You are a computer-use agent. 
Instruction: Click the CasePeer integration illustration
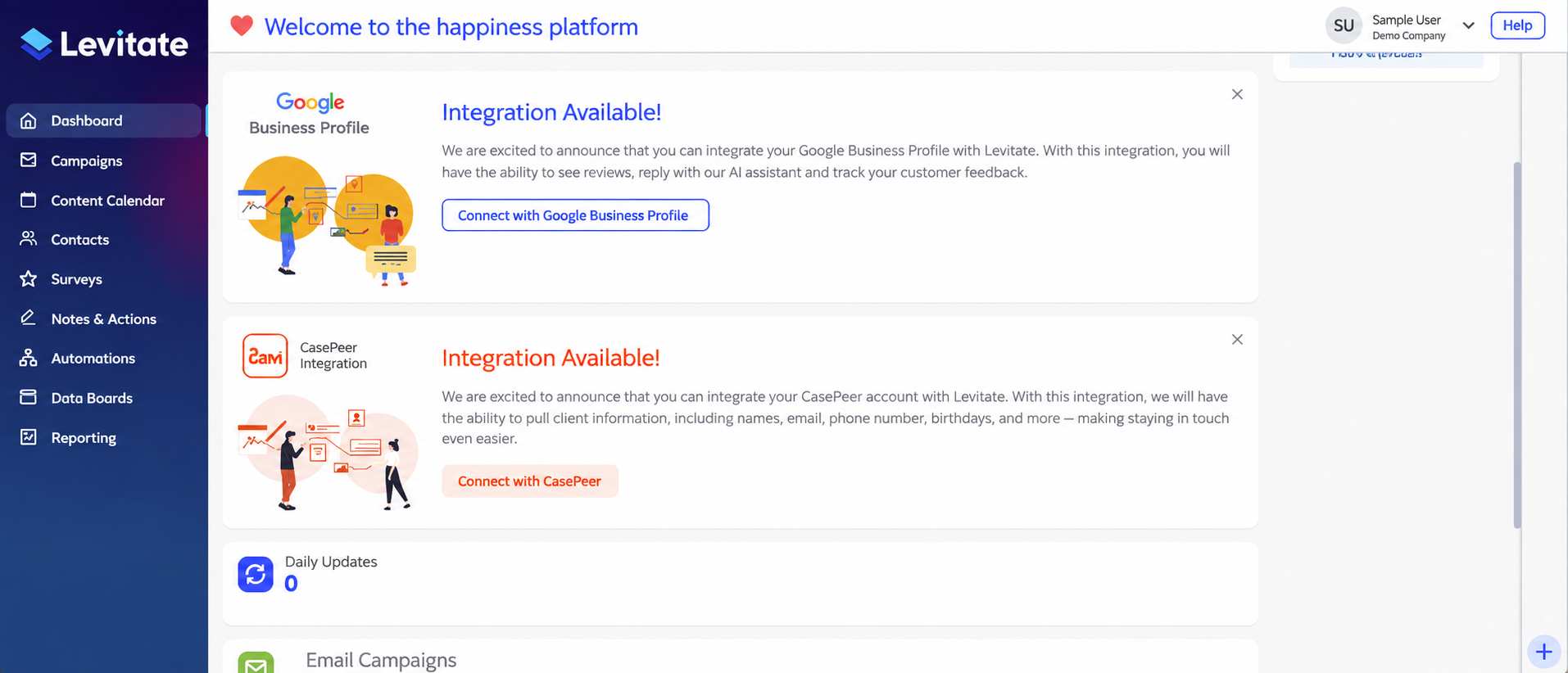click(x=328, y=452)
